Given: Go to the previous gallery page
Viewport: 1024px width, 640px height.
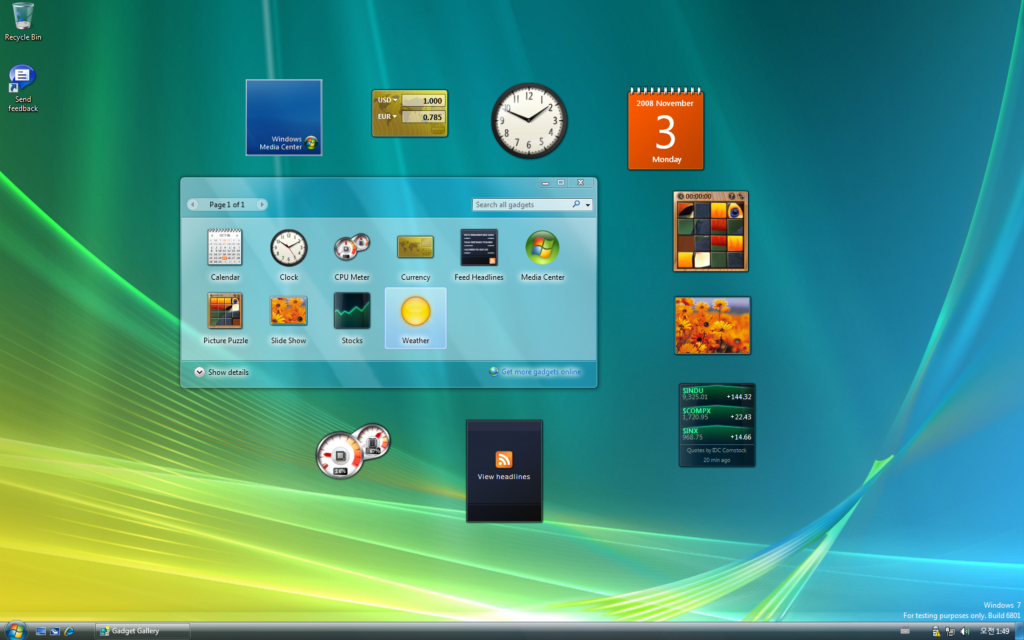Looking at the screenshot, I should 193,204.
